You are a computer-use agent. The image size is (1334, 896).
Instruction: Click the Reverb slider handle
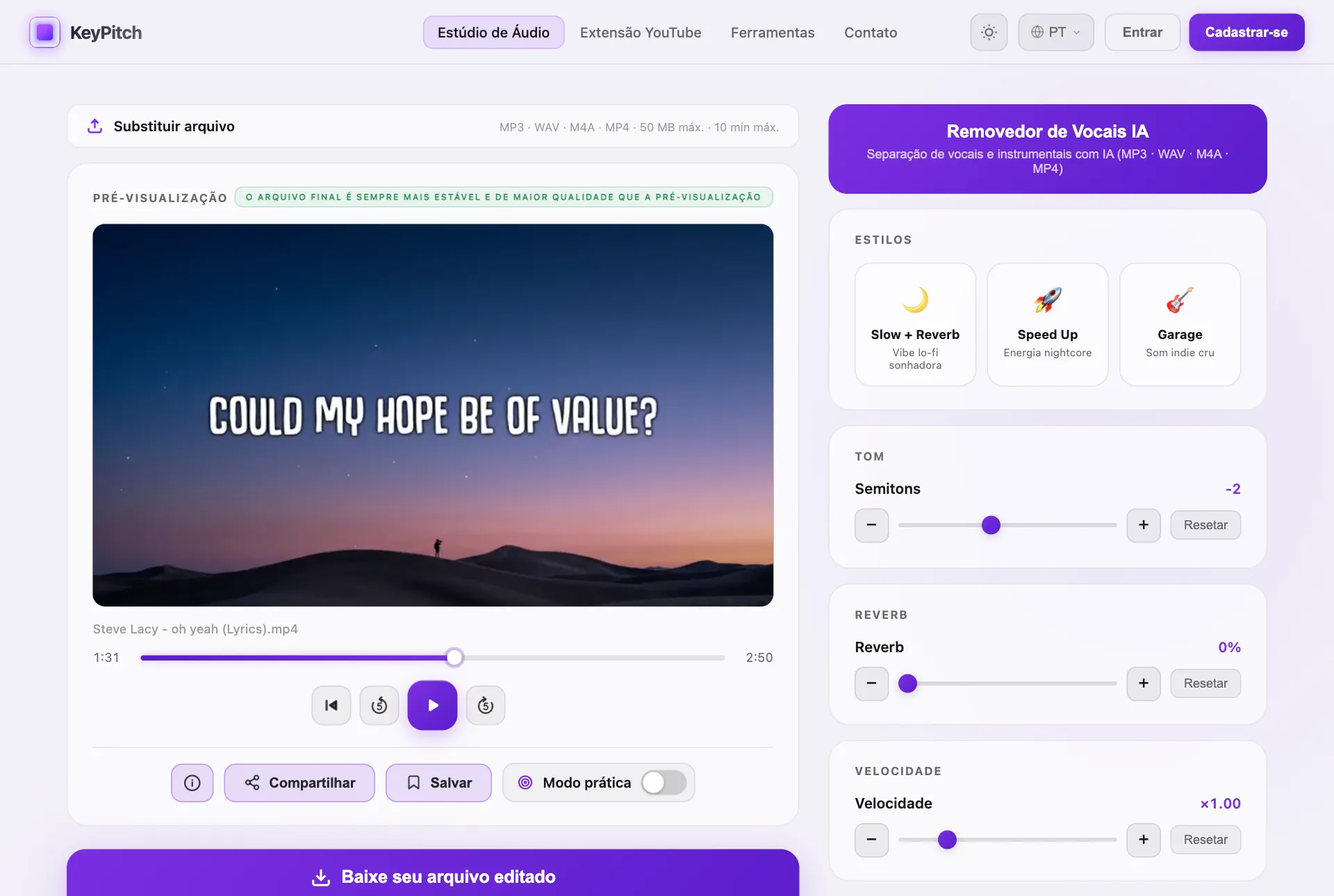click(x=907, y=683)
